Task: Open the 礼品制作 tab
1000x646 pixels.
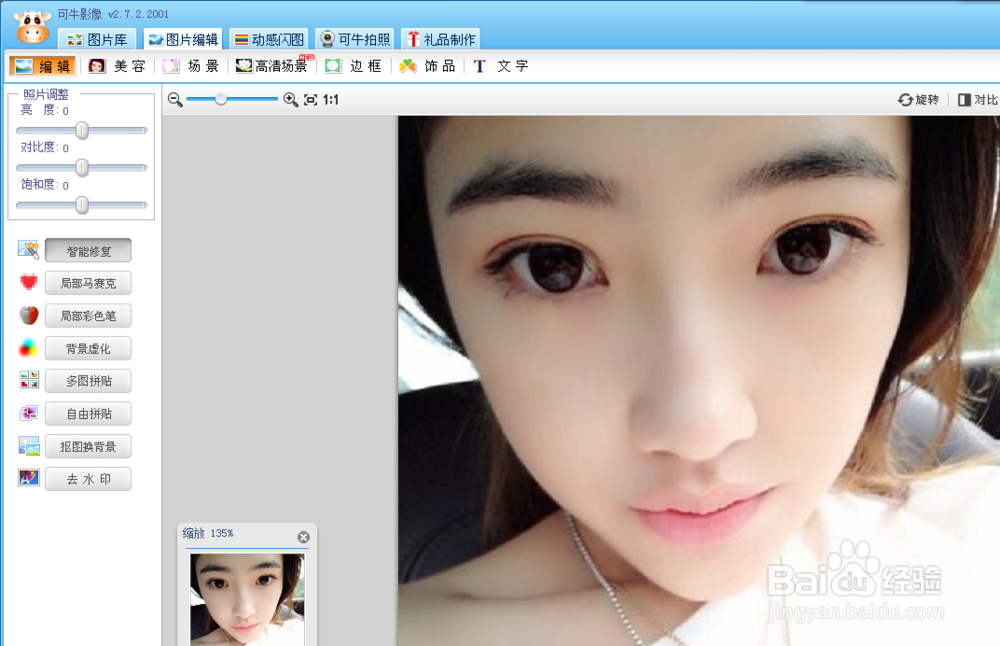Action: 440,40
